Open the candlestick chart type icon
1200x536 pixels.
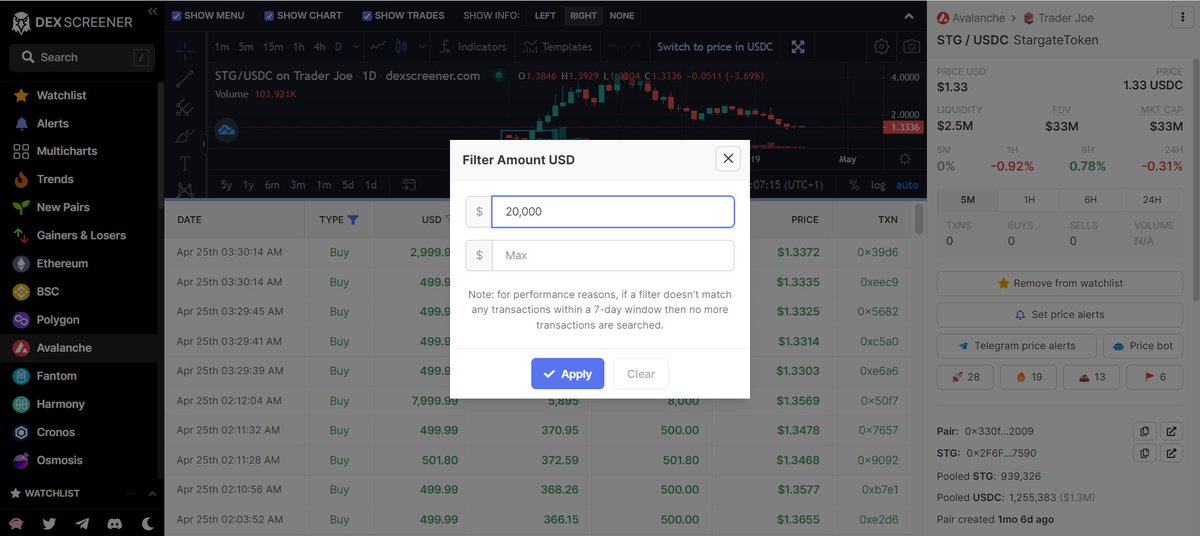click(x=401, y=46)
